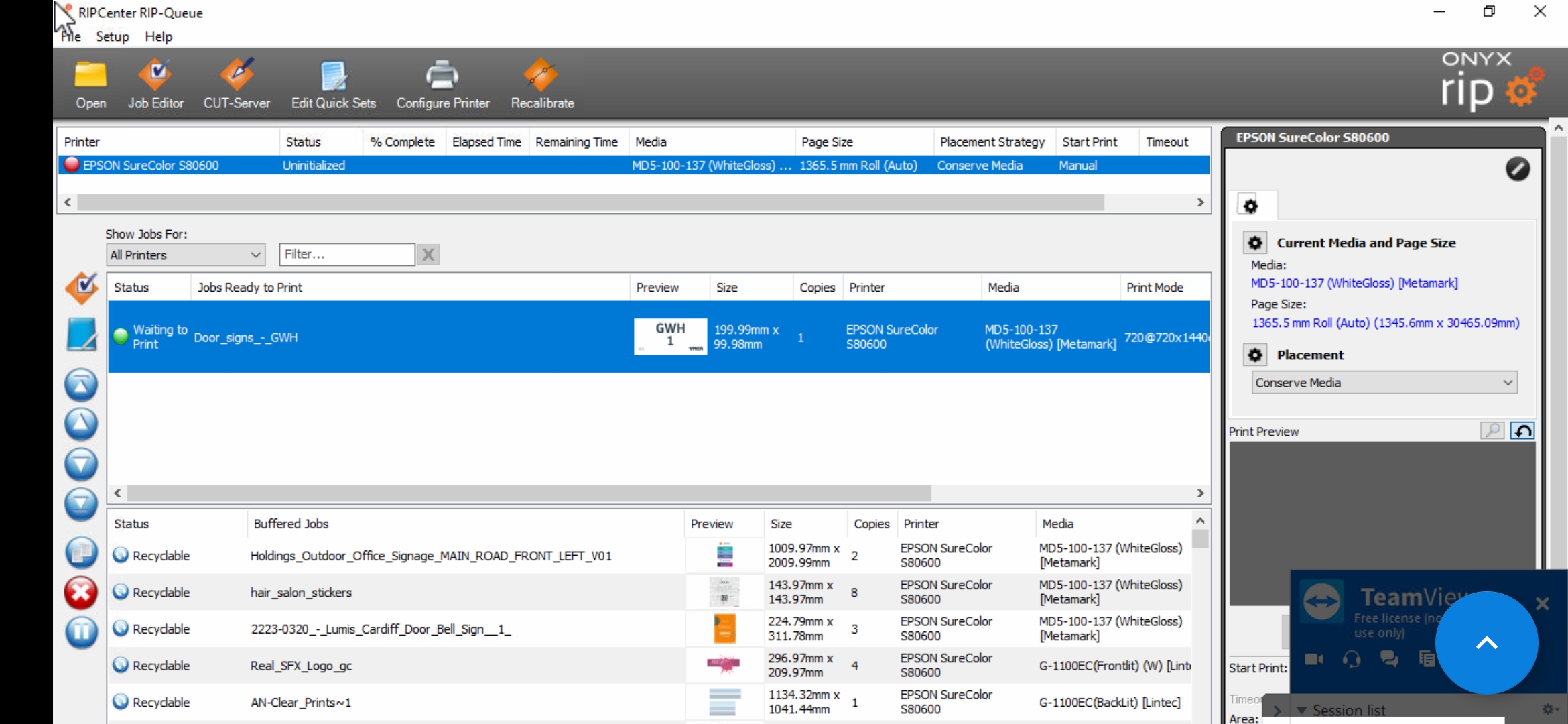Launch the Job Editor tool
The image size is (1568, 724).
tap(155, 85)
